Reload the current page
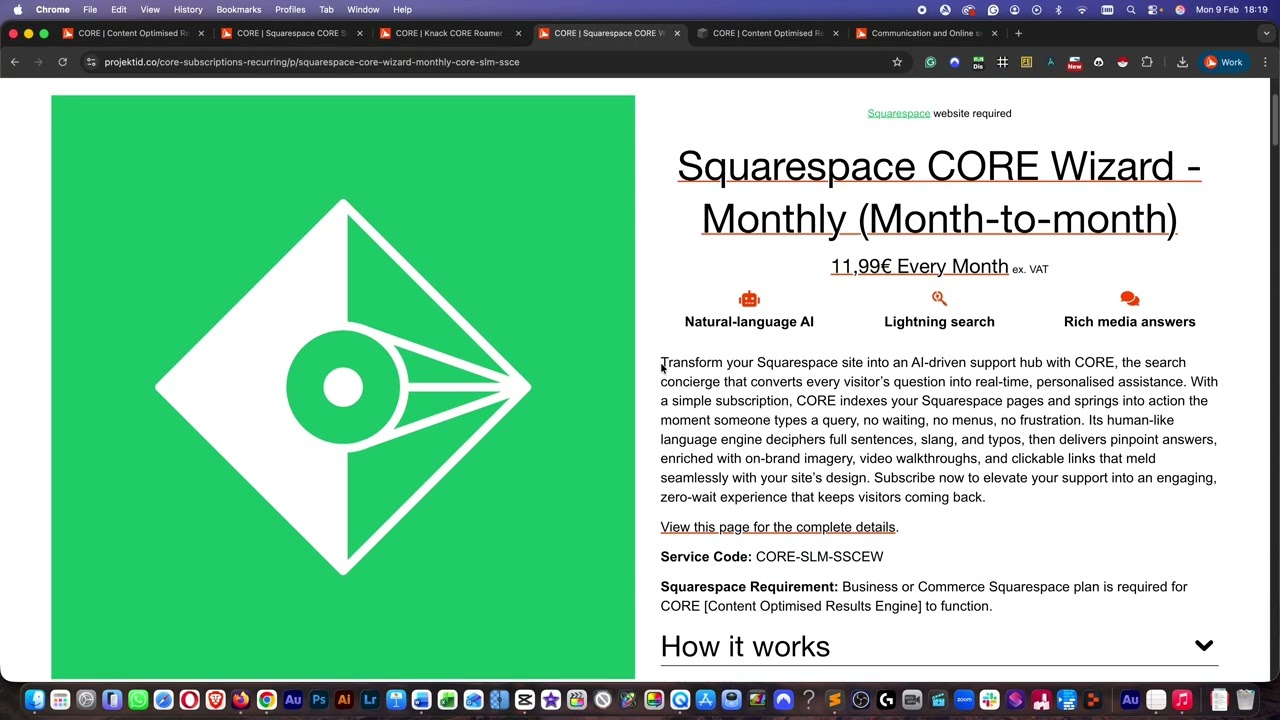Image resolution: width=1280 pixels, height=720 pixels. 62,62
